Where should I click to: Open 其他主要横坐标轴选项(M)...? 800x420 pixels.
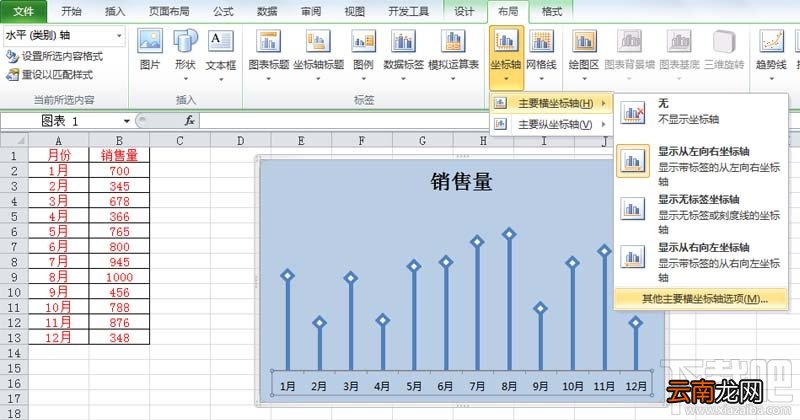coord(700,299)
